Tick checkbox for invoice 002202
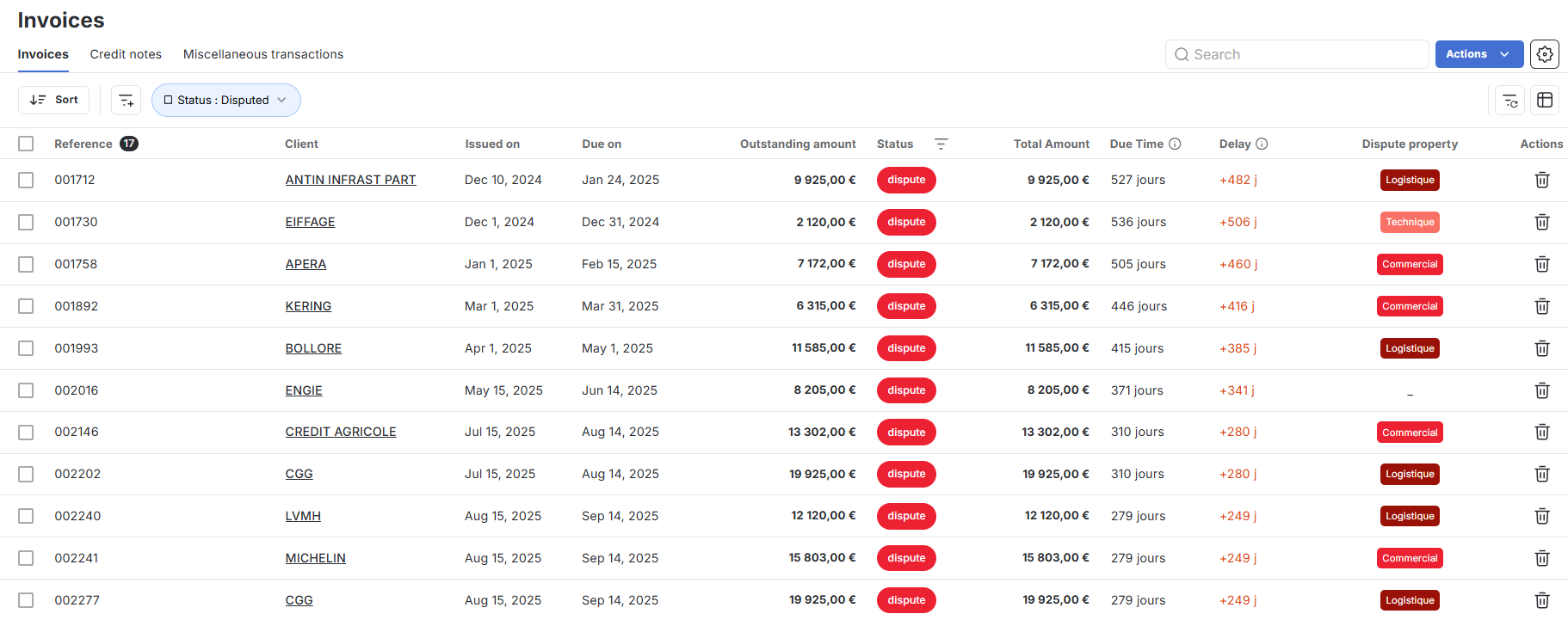 [x=26, y=474]
